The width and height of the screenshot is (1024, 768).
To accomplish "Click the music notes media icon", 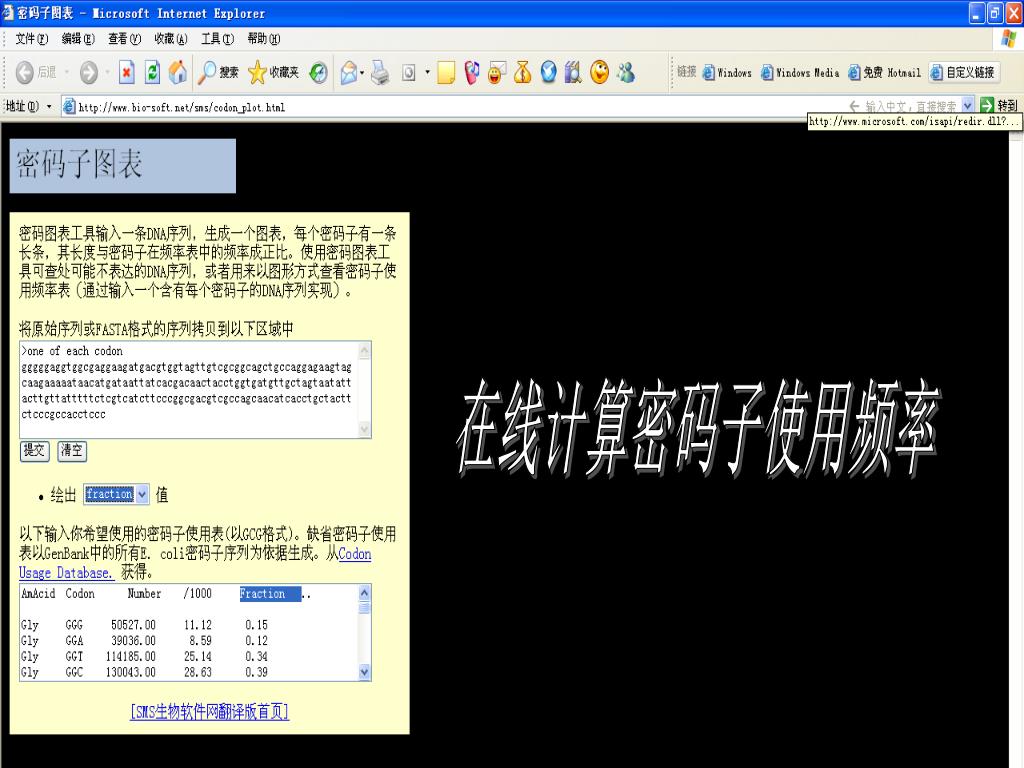I will pyautogui.click(x=472, y=72).
